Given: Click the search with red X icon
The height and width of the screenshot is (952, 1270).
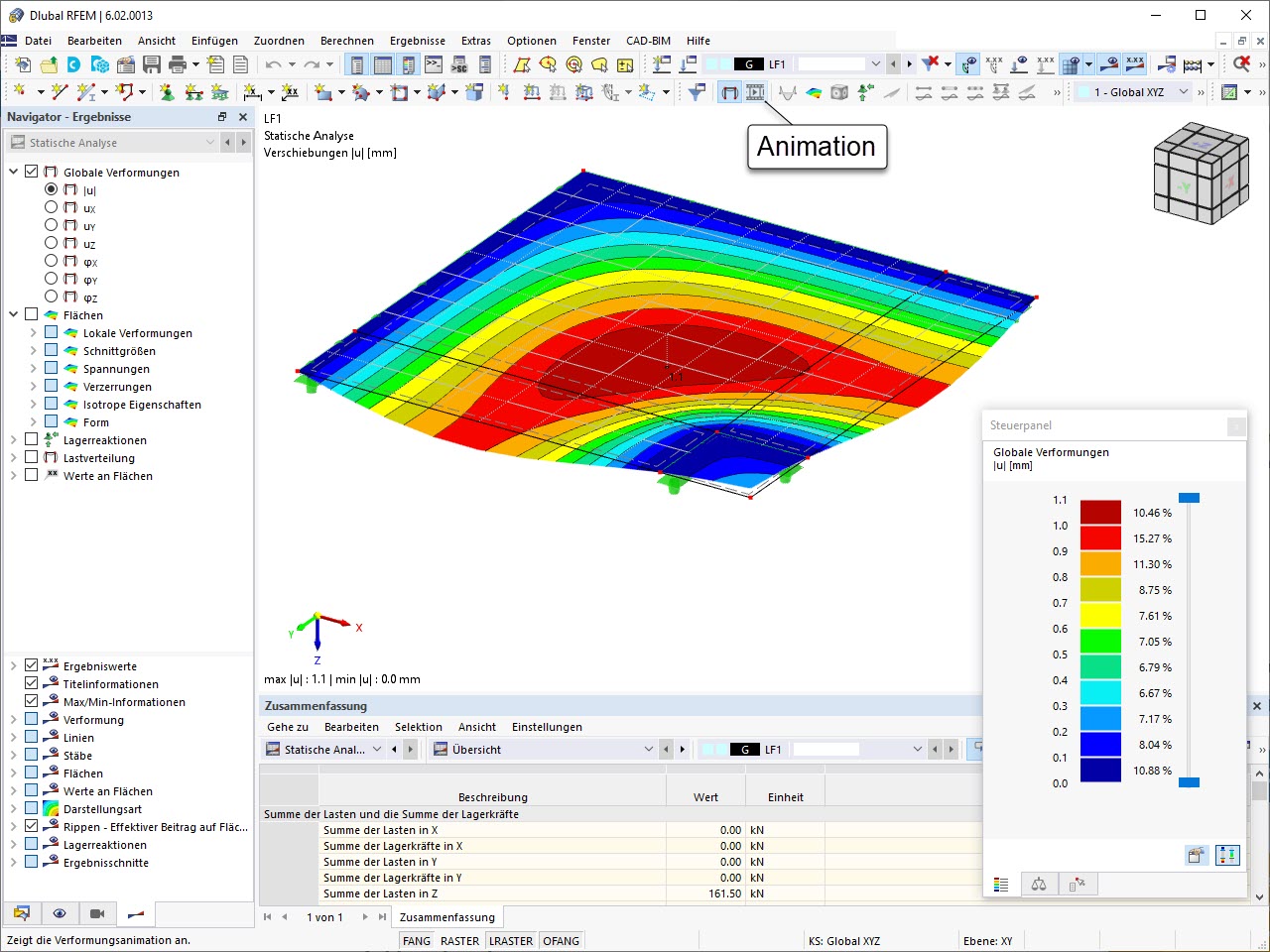Looking at the screenshot, I should pos(1241,64).
